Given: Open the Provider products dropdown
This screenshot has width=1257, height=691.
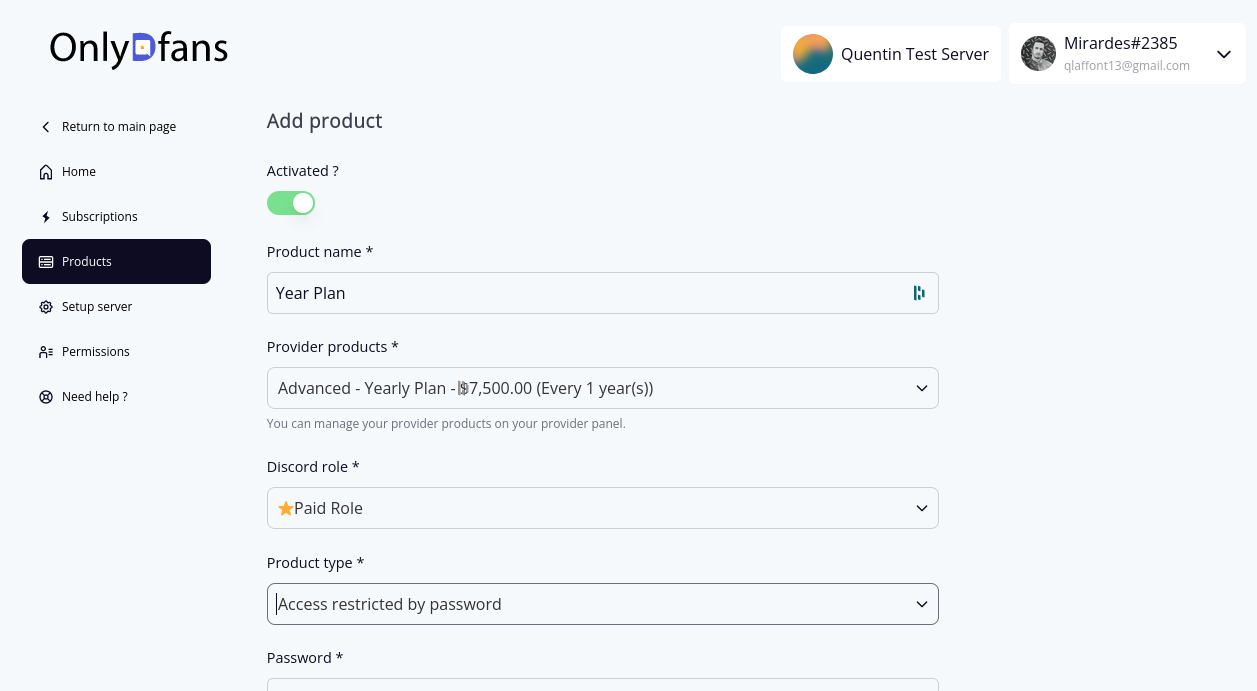Looking at the screenshot, I should [x=602, y=388].
